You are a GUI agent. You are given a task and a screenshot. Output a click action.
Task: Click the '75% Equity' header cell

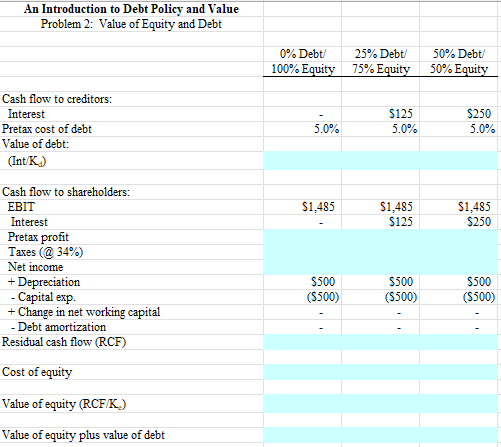[381, 69]
